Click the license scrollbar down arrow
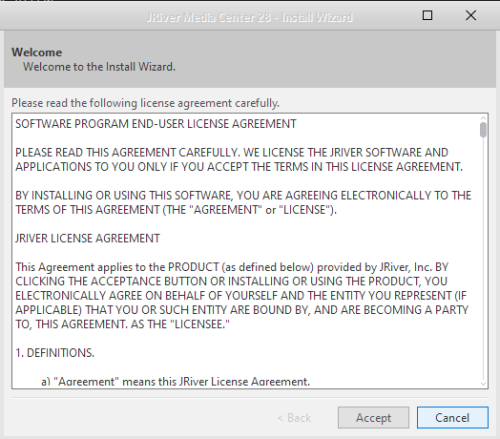 [x=483, y=384]
